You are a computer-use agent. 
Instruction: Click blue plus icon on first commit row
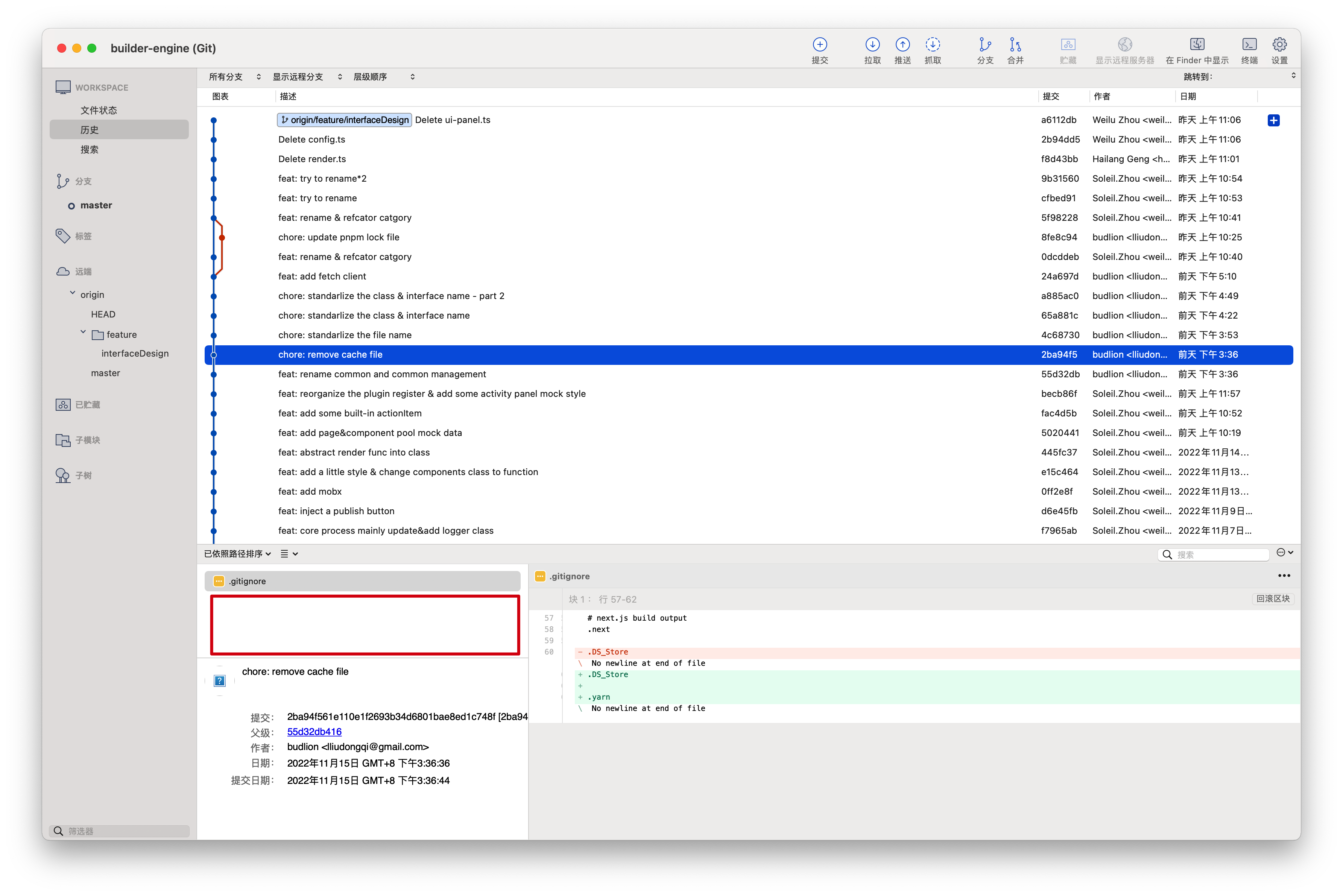coord(1273,120)
